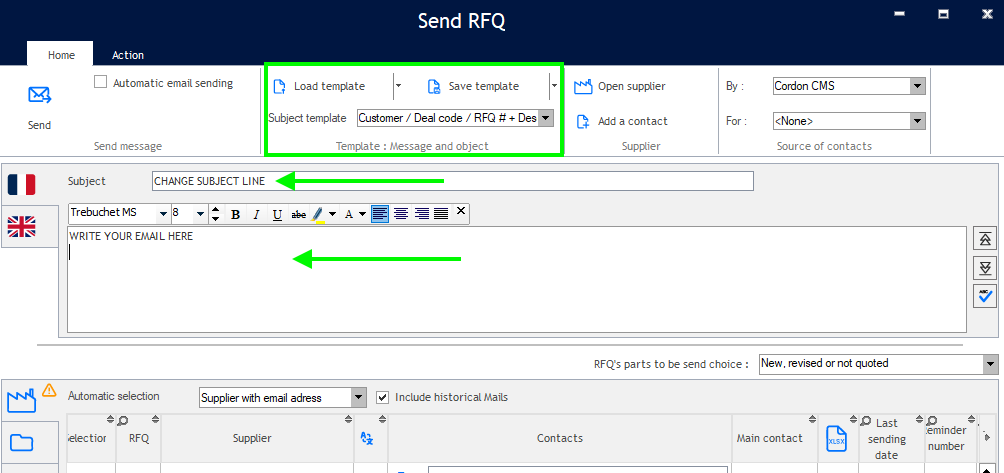
Task: Open the Subject template dropdown
Action: 546,118
